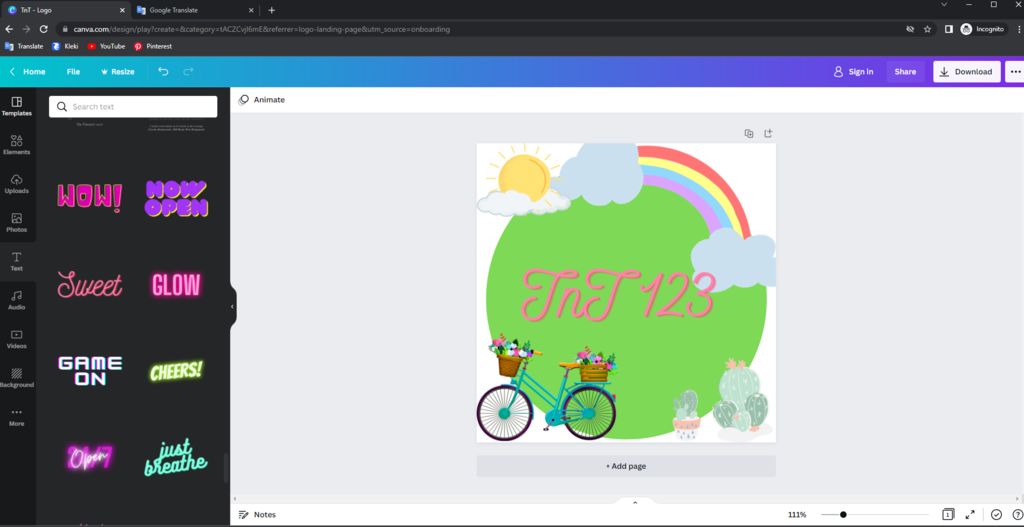1024x527 pixels.
Task: Open the tab search dropdown chevron
Action: click(x=944, y=5)
